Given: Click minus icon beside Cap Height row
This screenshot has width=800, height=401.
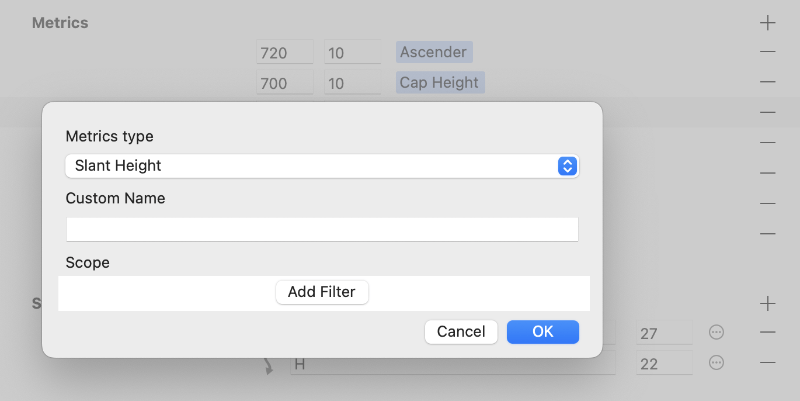Looking at the screenshot, I should point(767,82).
